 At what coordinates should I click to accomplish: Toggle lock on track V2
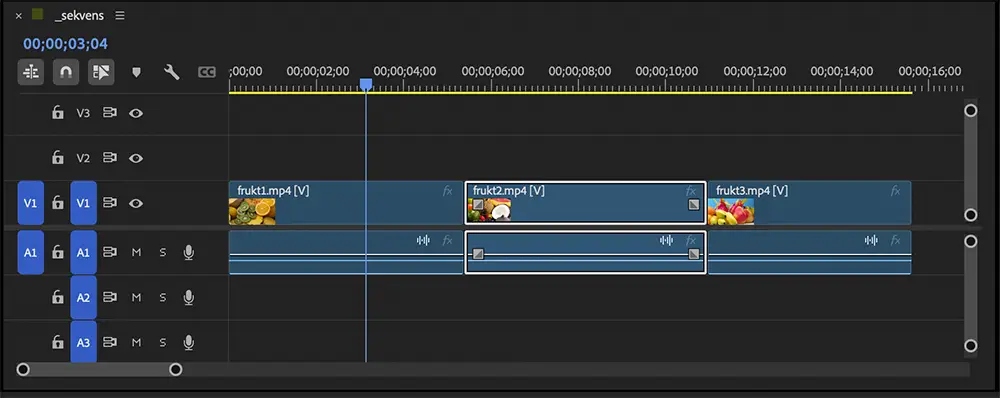57,158
